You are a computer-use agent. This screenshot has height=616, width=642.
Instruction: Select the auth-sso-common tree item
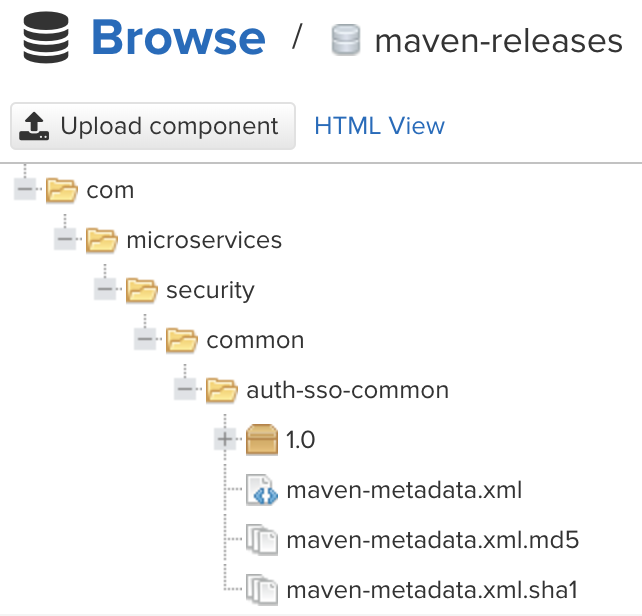tap(347, 390)
